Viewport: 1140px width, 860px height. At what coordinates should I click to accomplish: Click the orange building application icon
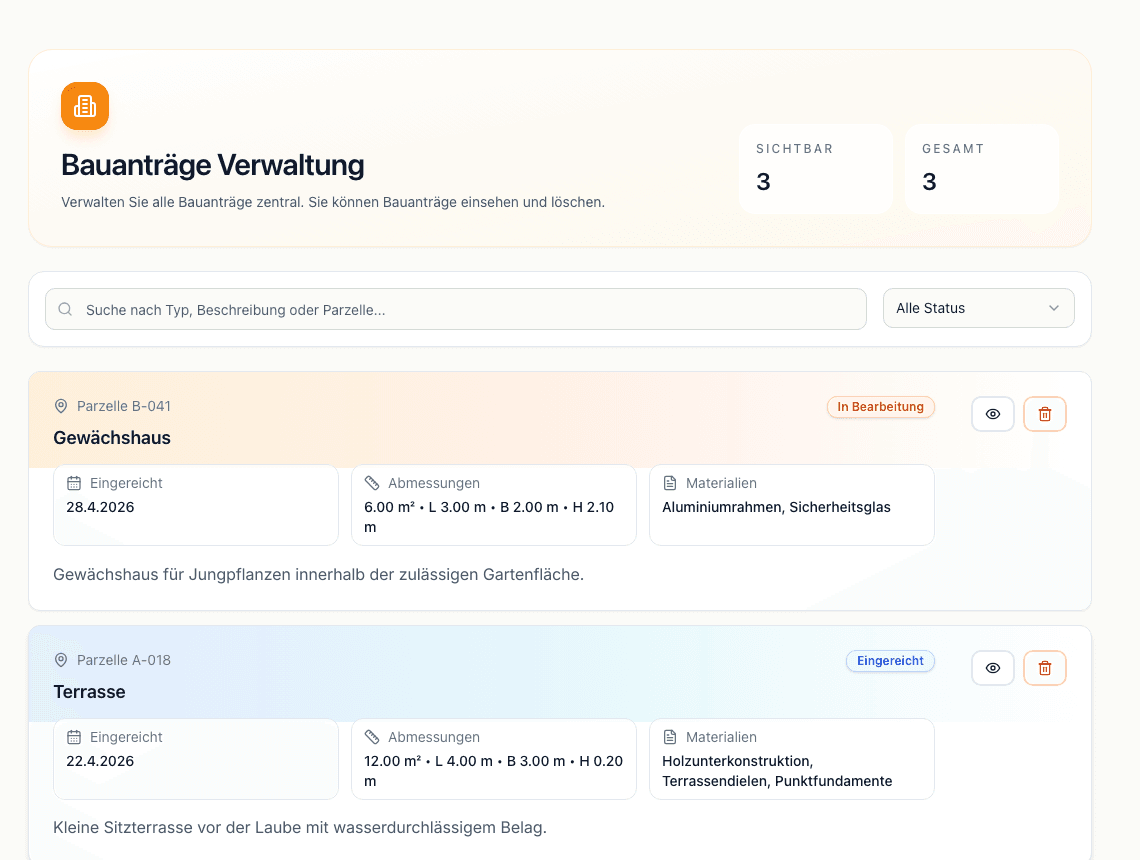[x=85, y=106]
